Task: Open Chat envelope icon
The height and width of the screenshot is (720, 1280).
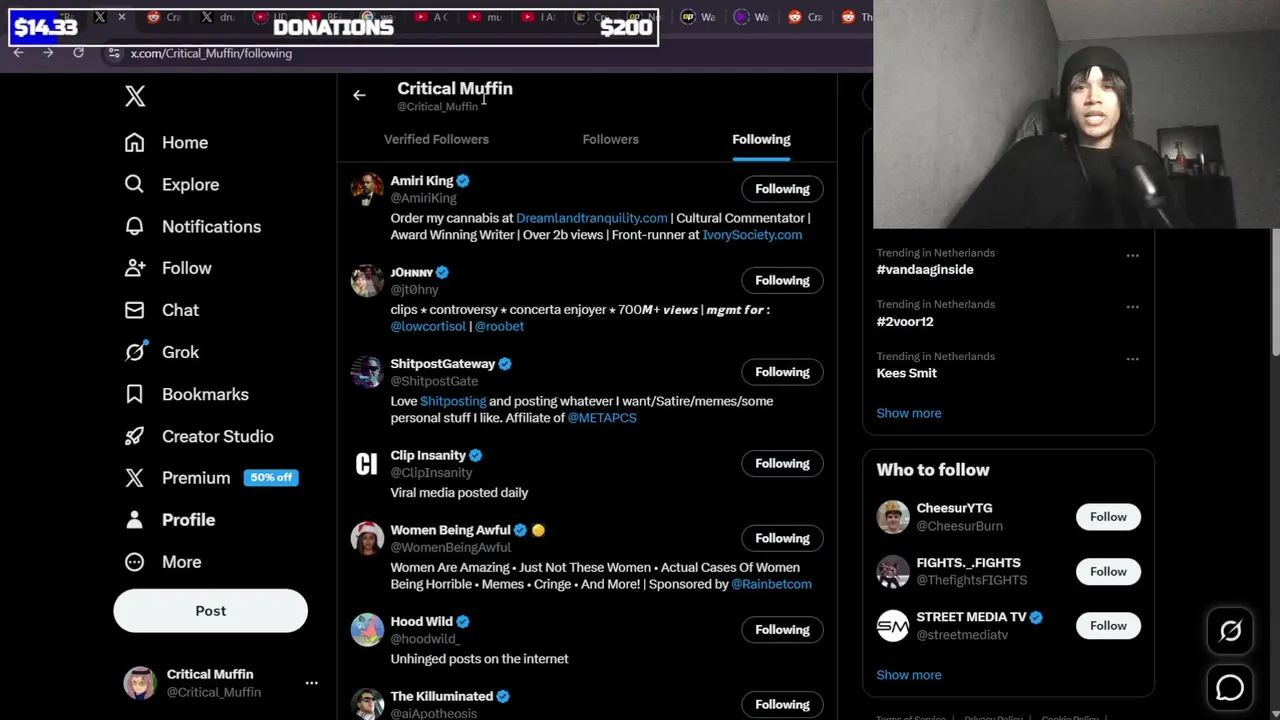Action: 134,310
